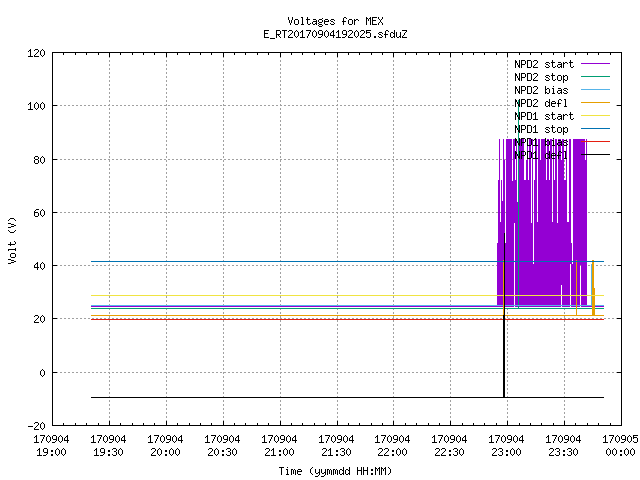This screenshot has width=640, height=480.
Task: Click the x-axis label 170904 19:00
Action: click(x=51, y=446)
